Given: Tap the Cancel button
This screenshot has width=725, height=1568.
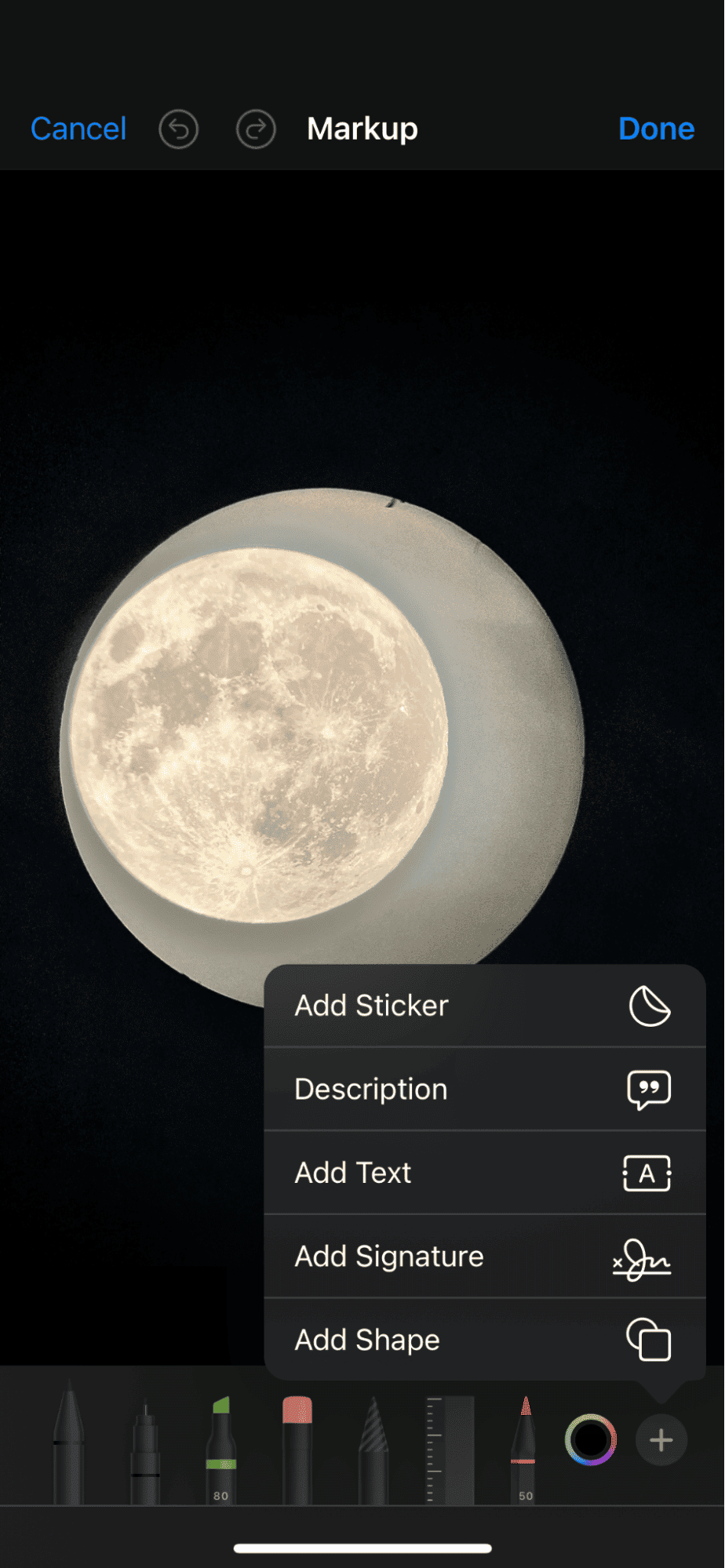Looking at the screenshot, I should tap(78, 129).
